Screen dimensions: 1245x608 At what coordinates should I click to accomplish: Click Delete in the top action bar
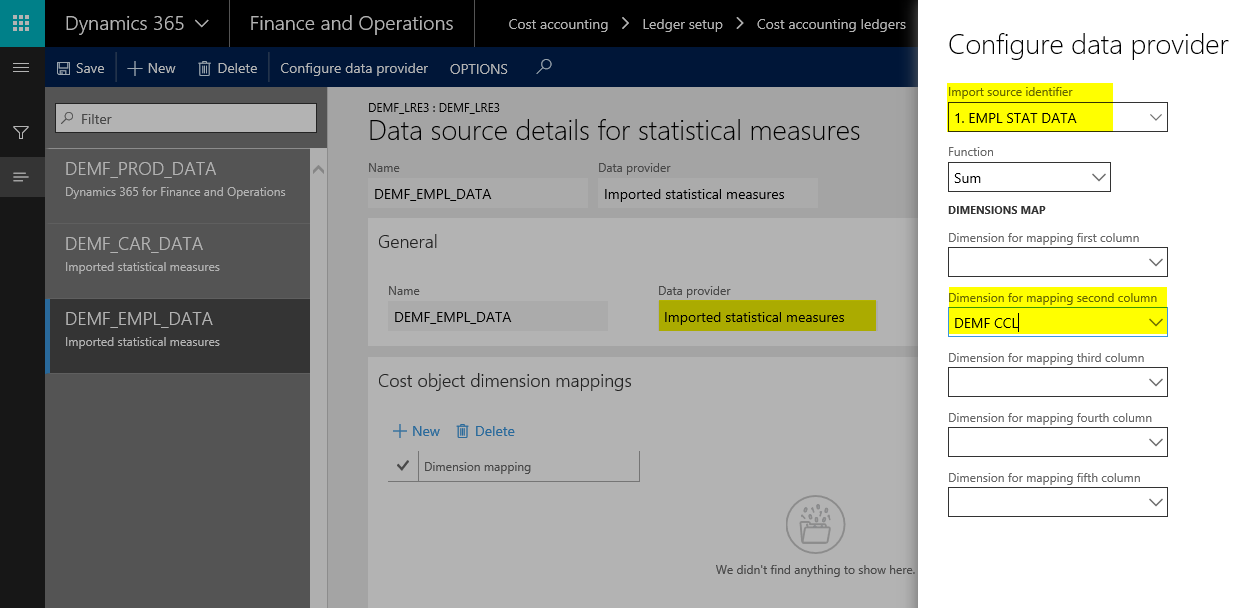click(227, 68)
